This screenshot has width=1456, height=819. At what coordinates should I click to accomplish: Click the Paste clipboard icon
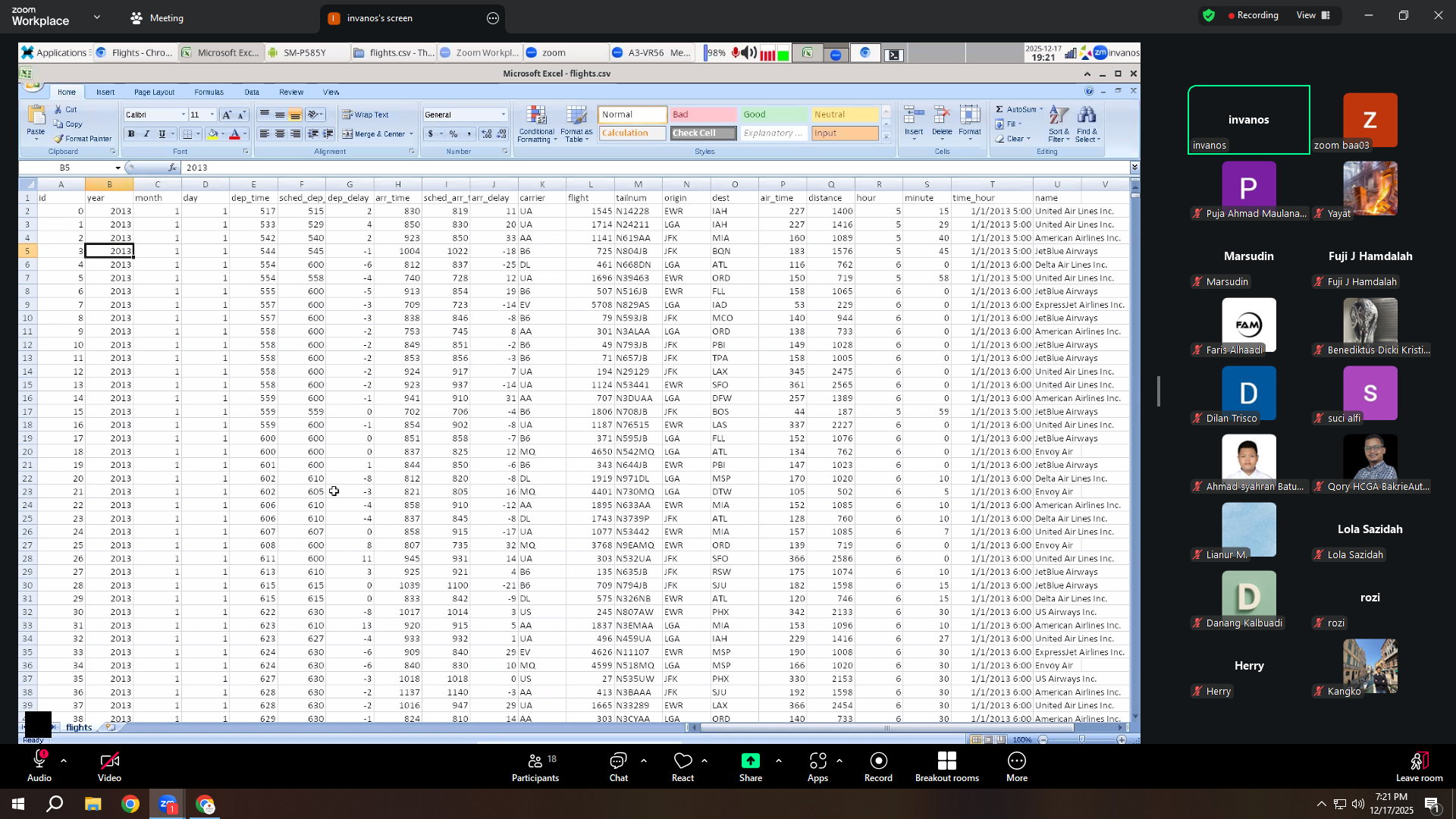36,116
